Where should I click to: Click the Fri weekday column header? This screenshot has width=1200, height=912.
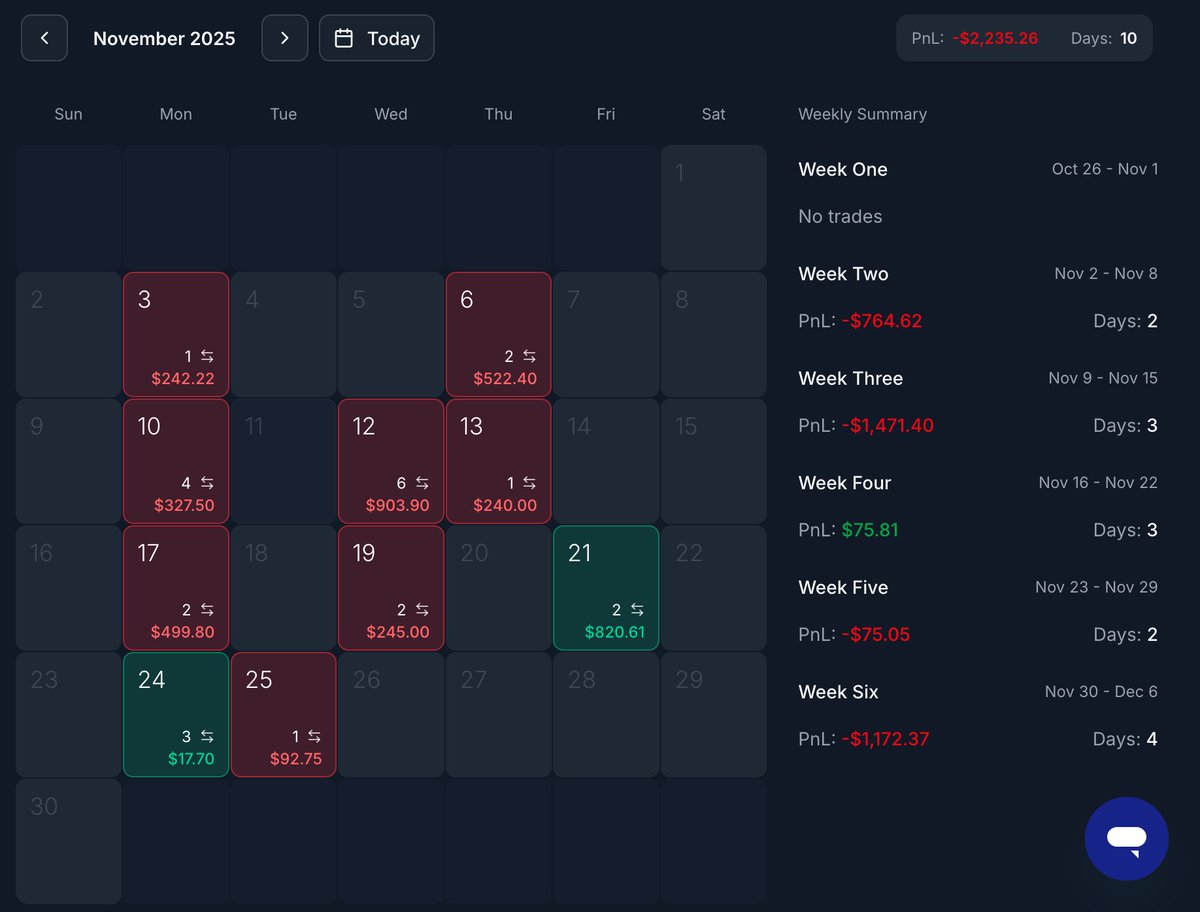click(x=606, y=114)
